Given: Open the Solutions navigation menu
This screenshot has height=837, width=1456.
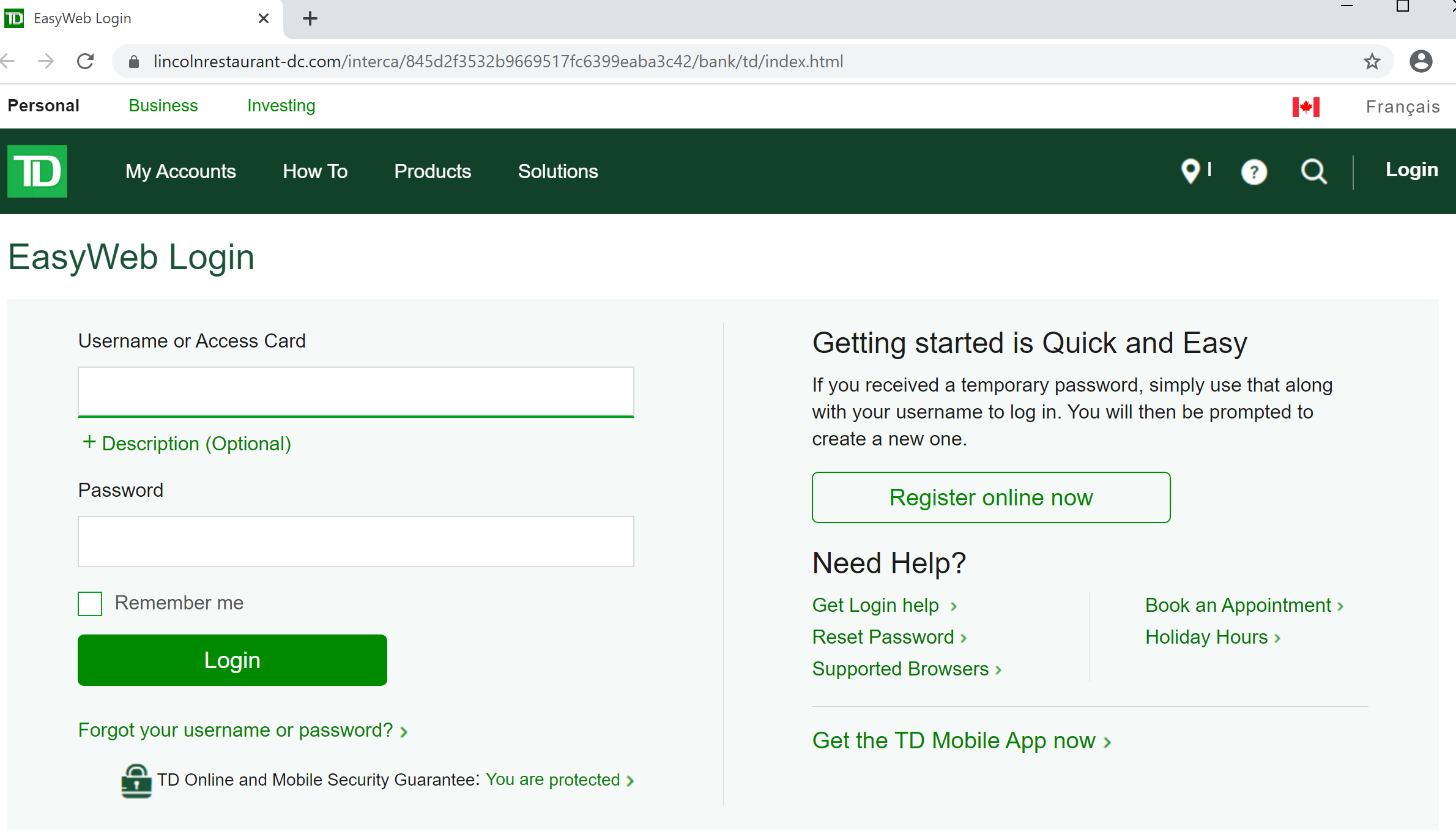Looking at the screenshot, I should [x=558, y=171].
